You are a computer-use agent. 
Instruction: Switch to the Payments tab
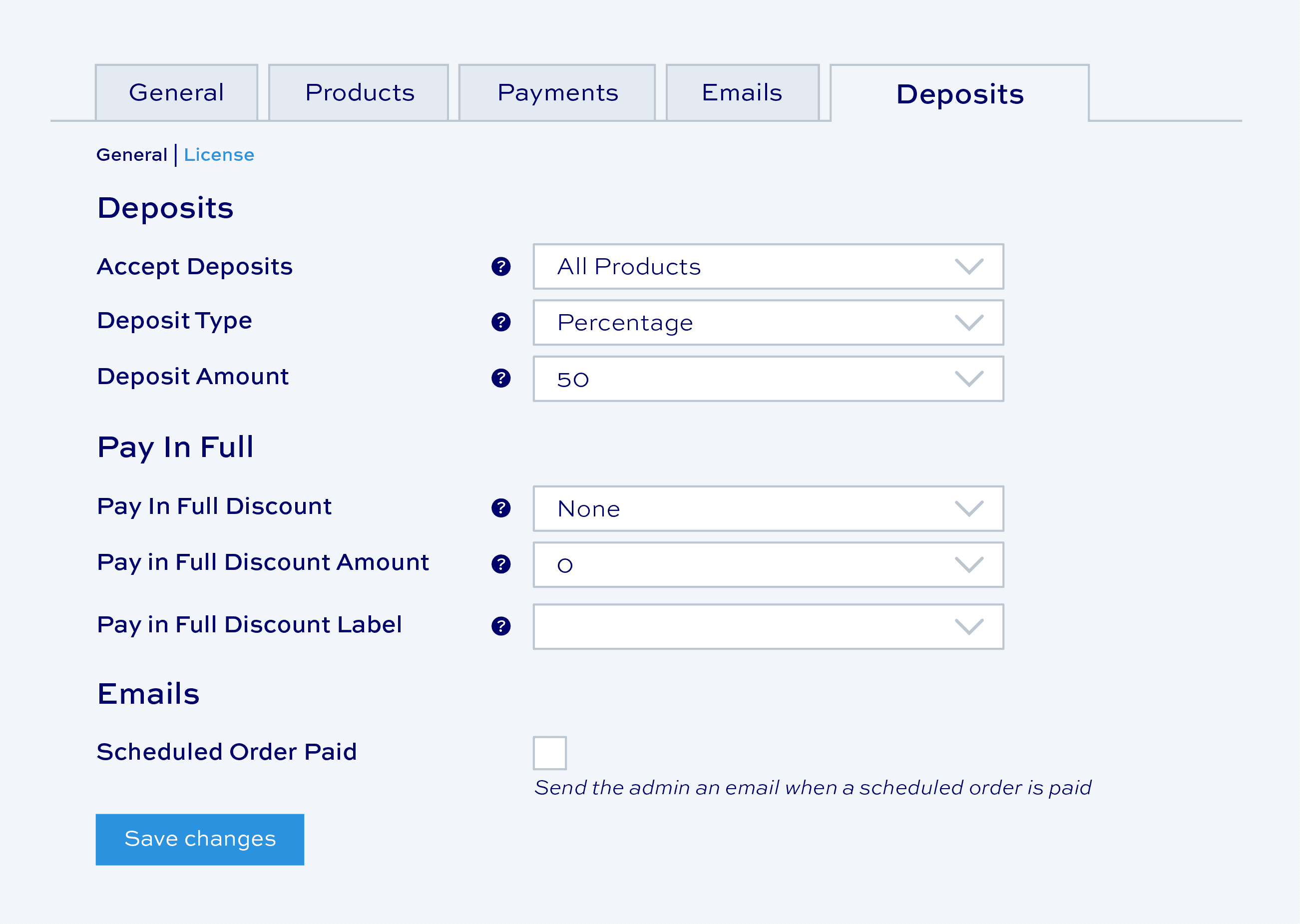pos(557,93)
